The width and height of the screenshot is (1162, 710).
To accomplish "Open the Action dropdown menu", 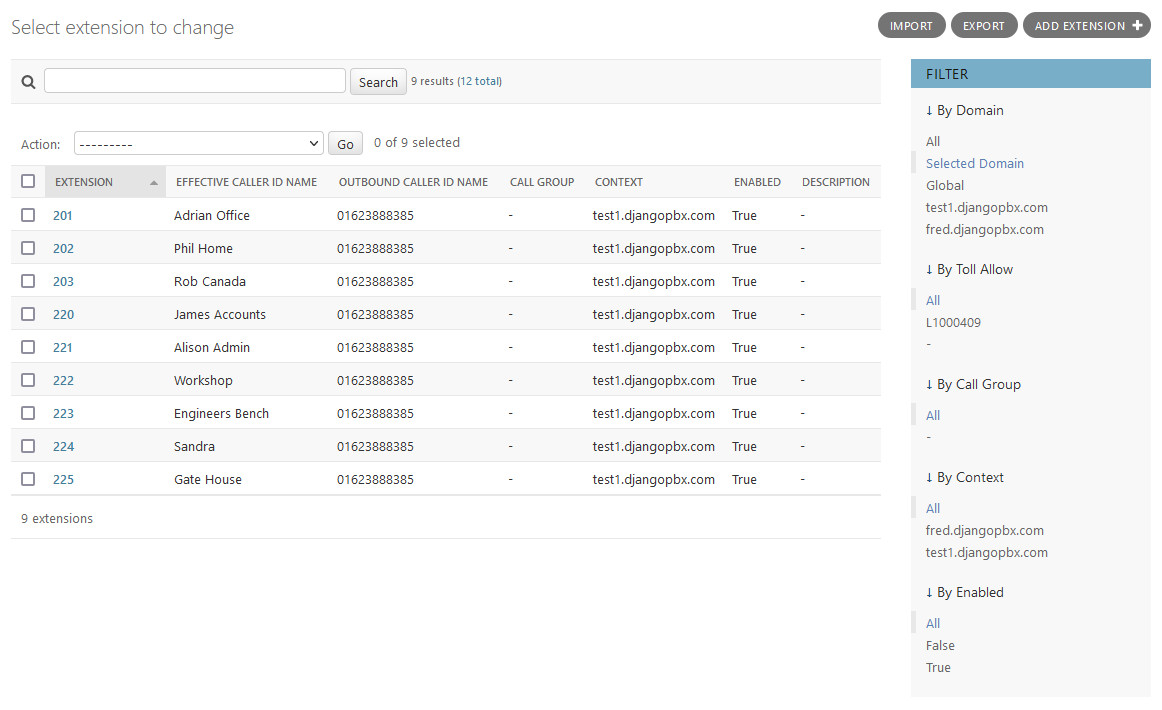I will [198, 144].
